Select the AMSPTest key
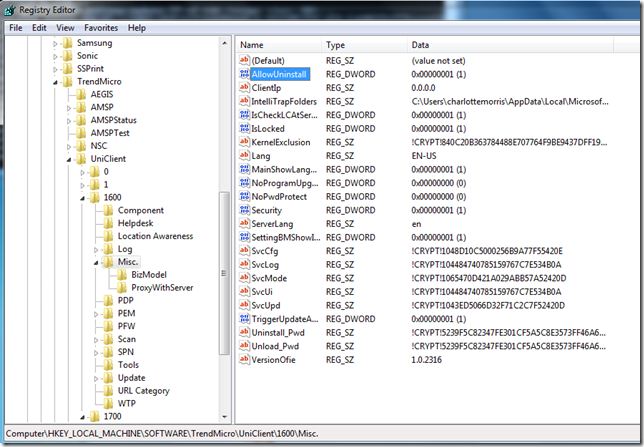Viewport: 644px width, 447px height. coord(110,133)
